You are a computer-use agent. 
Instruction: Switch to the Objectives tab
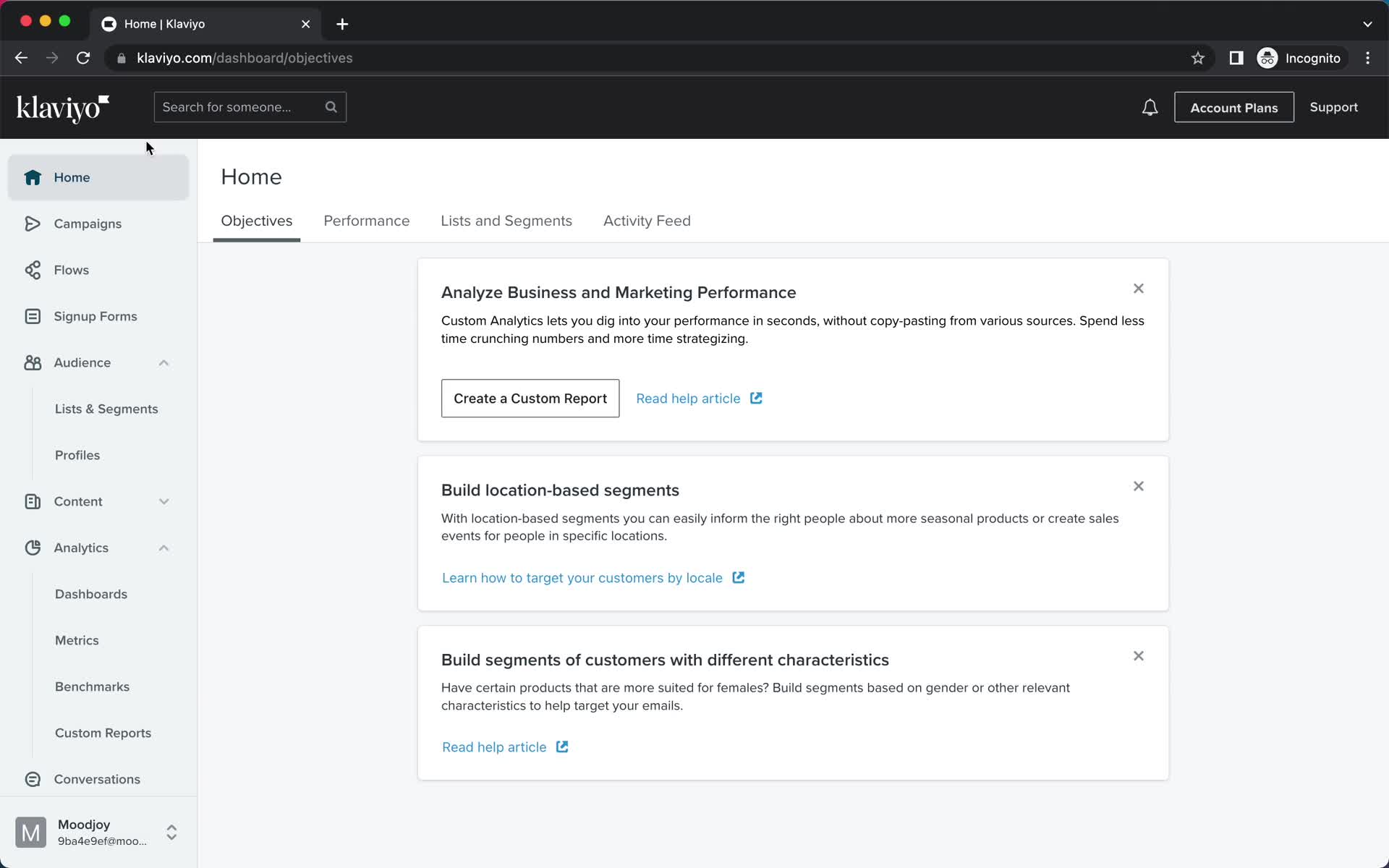point(257,221)
